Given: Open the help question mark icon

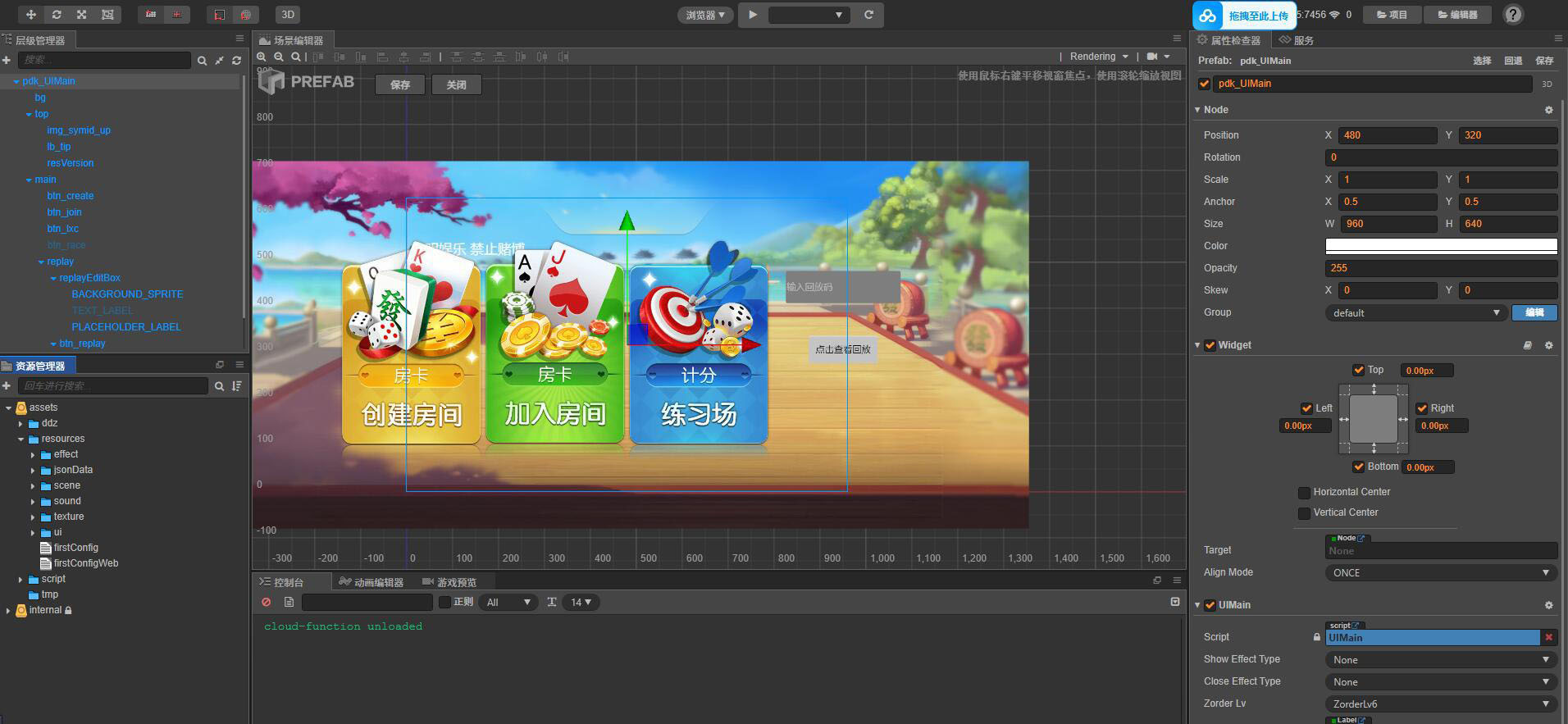Looking at the screenshot, I should click(x=1513, y=15).
